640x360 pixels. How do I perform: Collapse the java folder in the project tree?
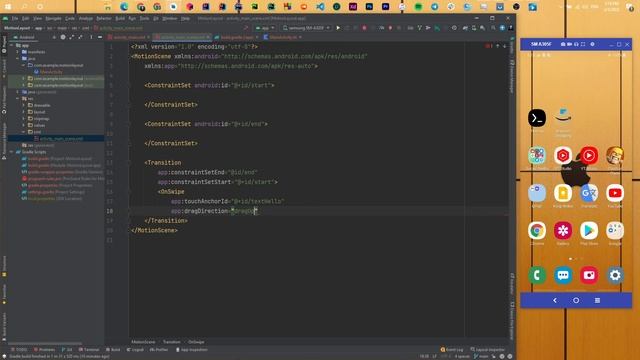tap(18, 58)
